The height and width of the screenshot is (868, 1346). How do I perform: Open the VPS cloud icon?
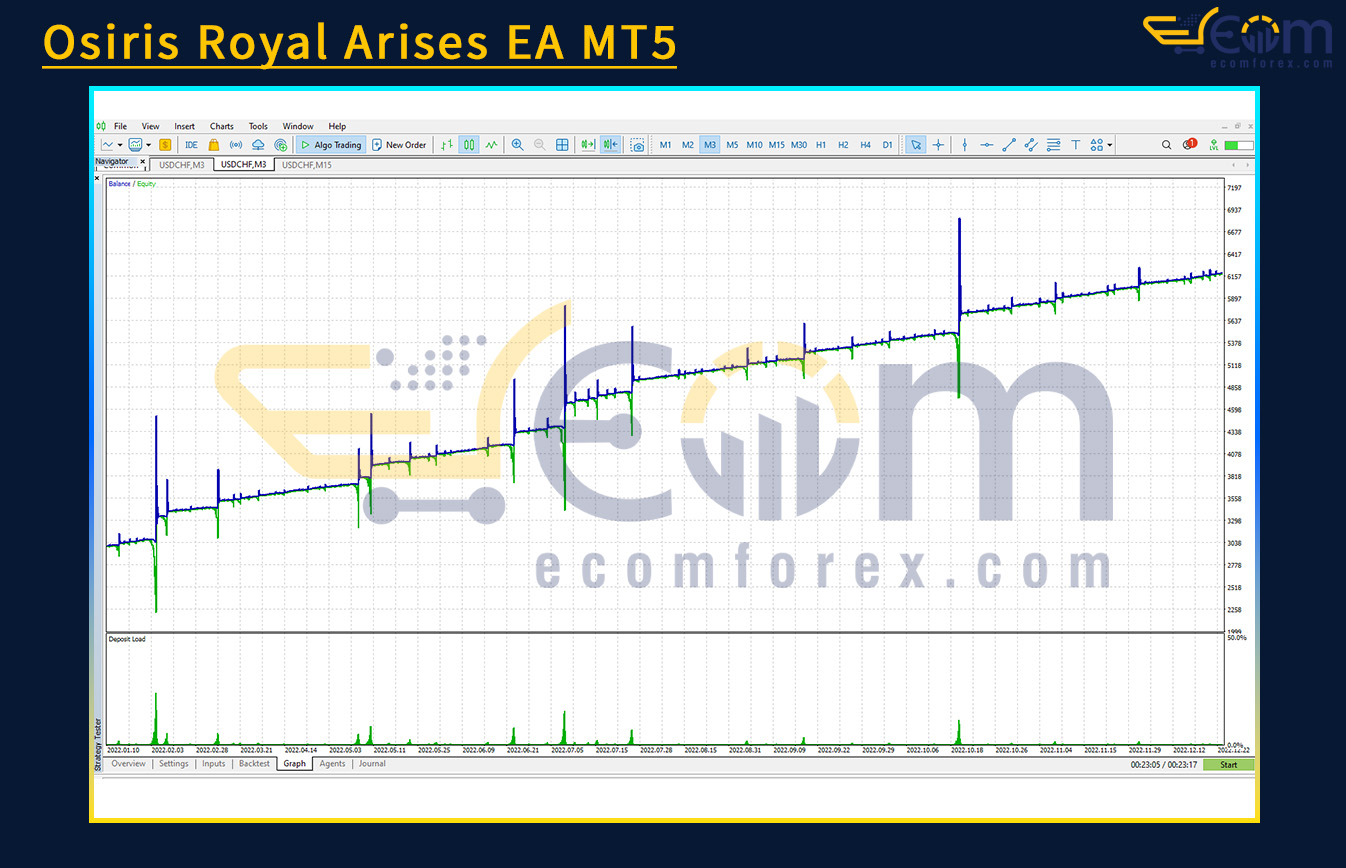[258, 145]
